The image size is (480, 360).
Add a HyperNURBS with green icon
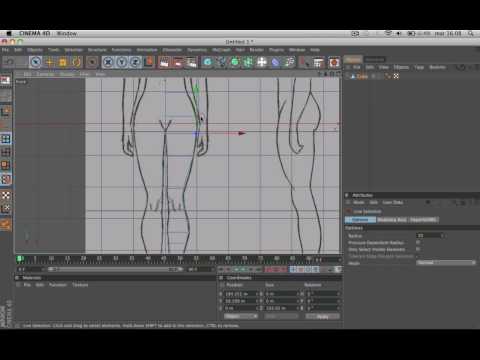(x=235, y=62)
